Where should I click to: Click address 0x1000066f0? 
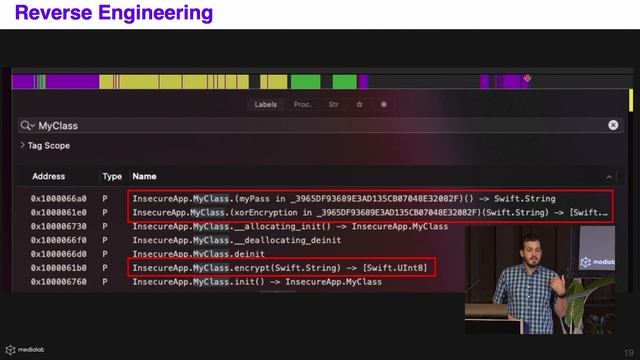click(59, 240)
